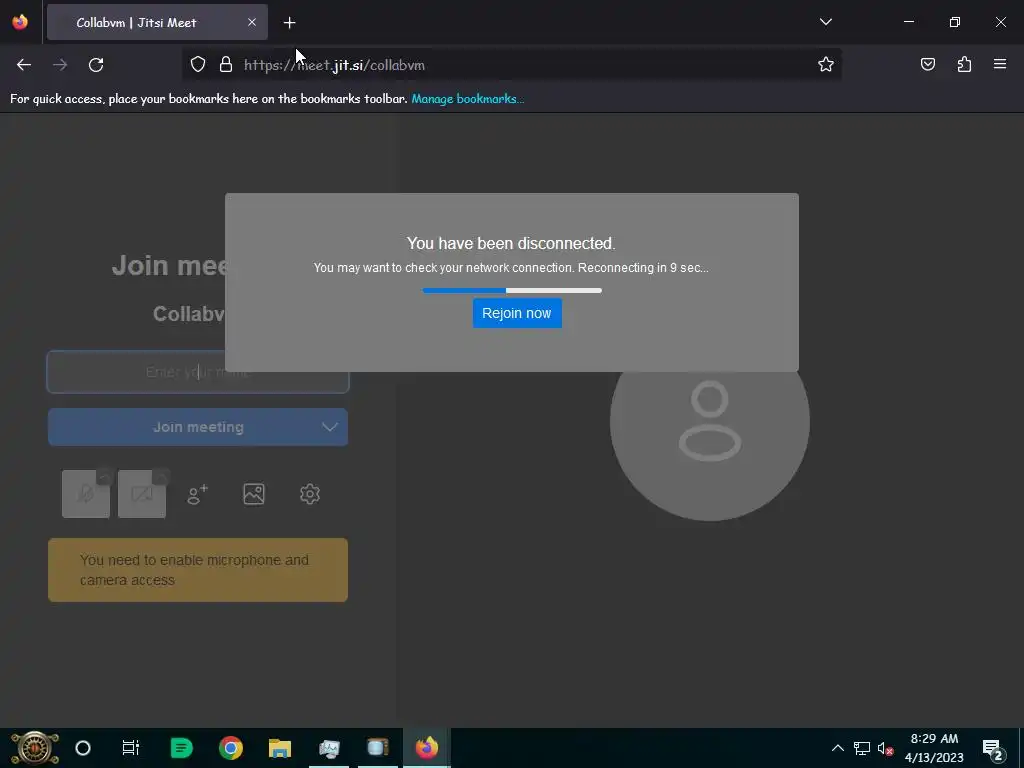Open the clock showing 8:29 AM
1024x768 pixels.
point(934,748)
